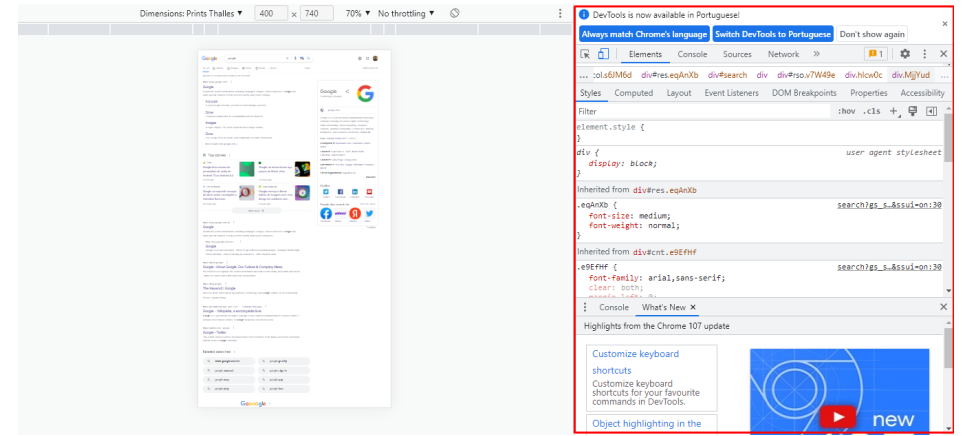The image size is (967, 436).
Task: Open the first search?gs_s stylesheet link for .eqAnXb
Action: point(889,205)
